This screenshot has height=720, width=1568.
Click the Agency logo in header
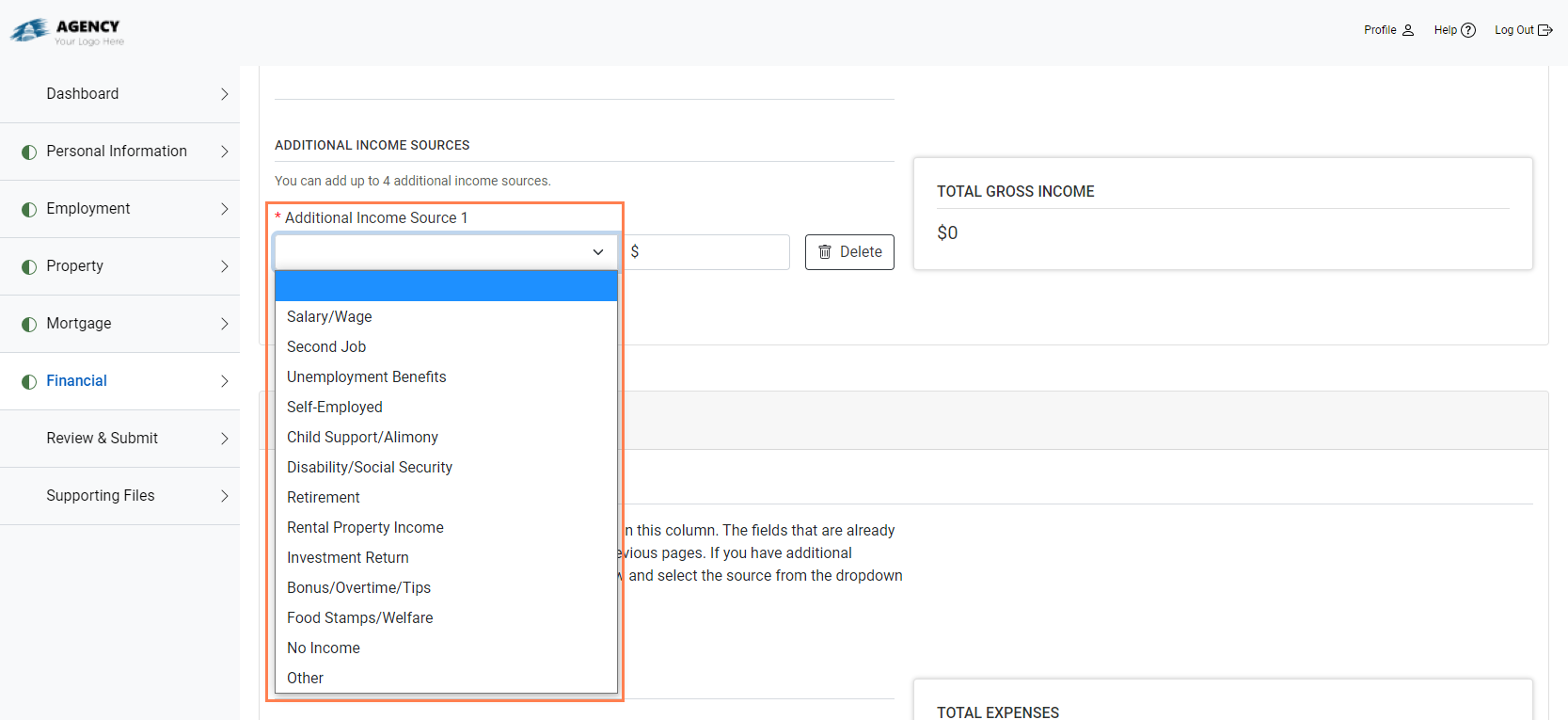pos(68,31)
